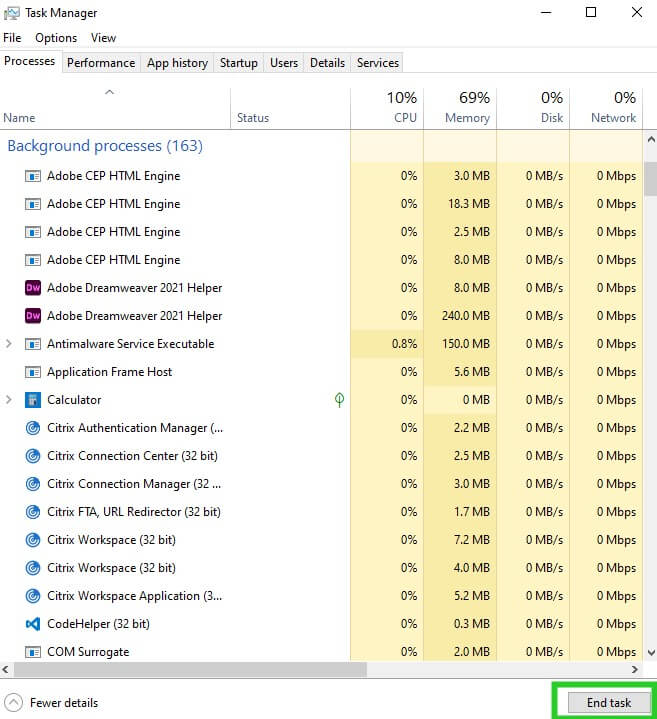Click the Antimalware Service Executable icon
This screenshot has width=657, height=719.
pos(32,344)
